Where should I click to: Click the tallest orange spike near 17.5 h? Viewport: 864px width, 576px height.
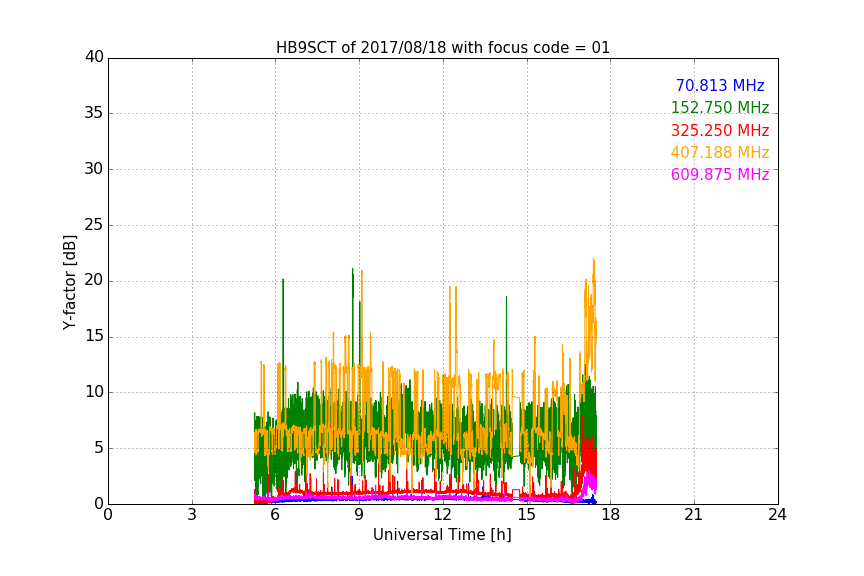[x=593, y=259]
